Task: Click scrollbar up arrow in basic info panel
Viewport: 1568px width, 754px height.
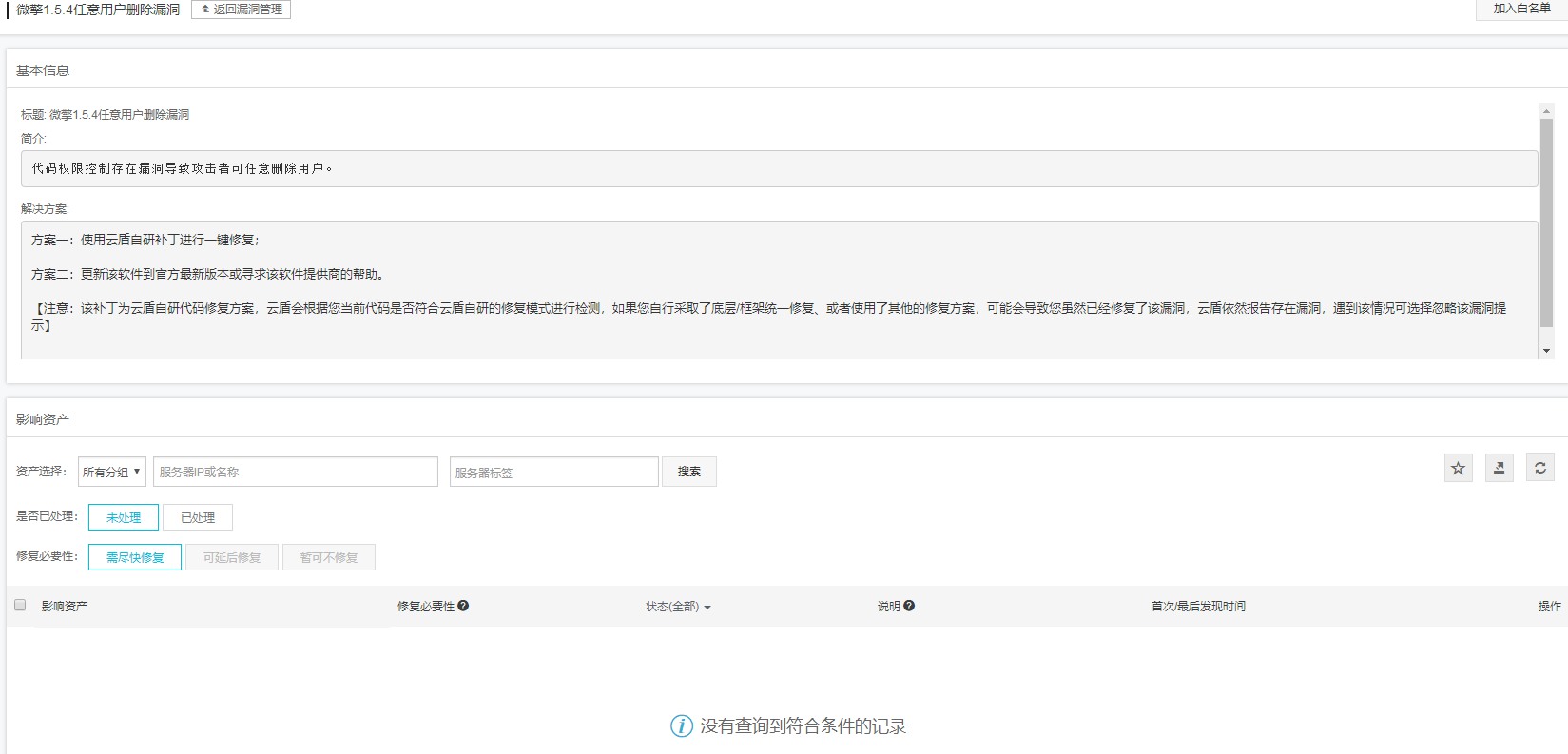Action: point(1546,110)
